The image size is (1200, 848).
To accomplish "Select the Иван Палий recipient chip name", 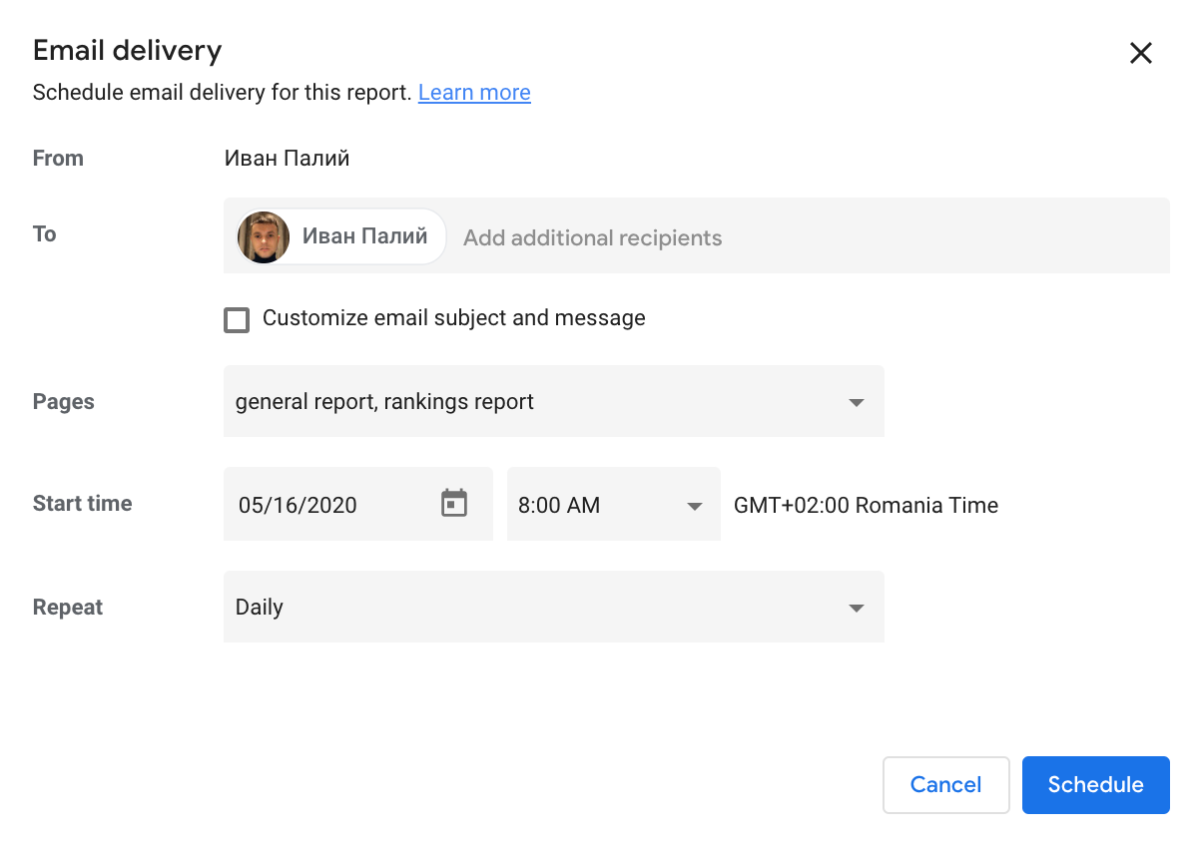I will click(365, 236).
